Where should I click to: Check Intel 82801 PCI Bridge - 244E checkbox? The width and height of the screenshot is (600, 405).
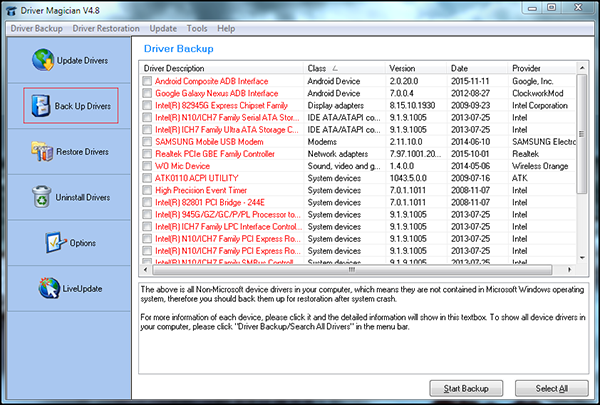(147, 202)
